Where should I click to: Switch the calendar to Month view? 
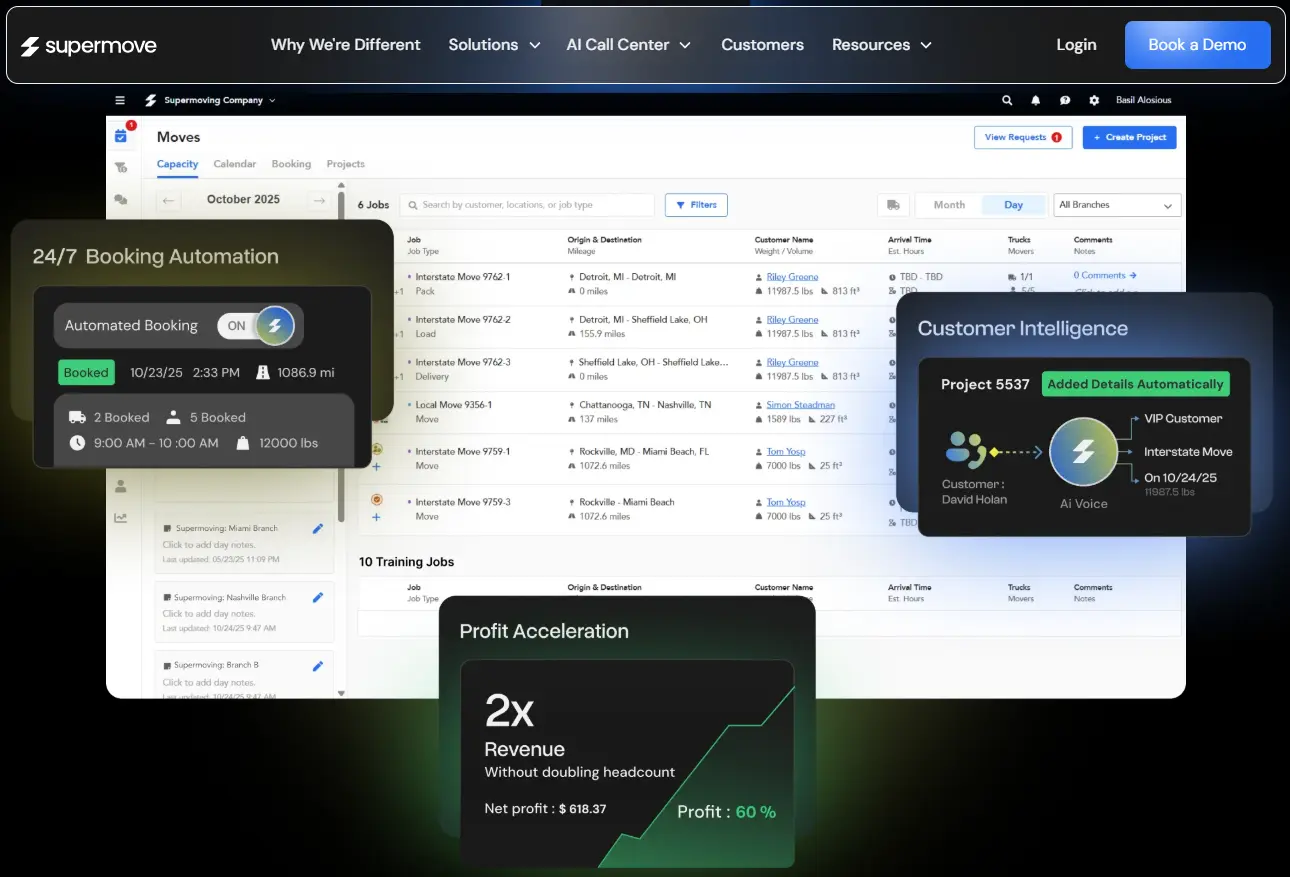[x=948, y=204]
